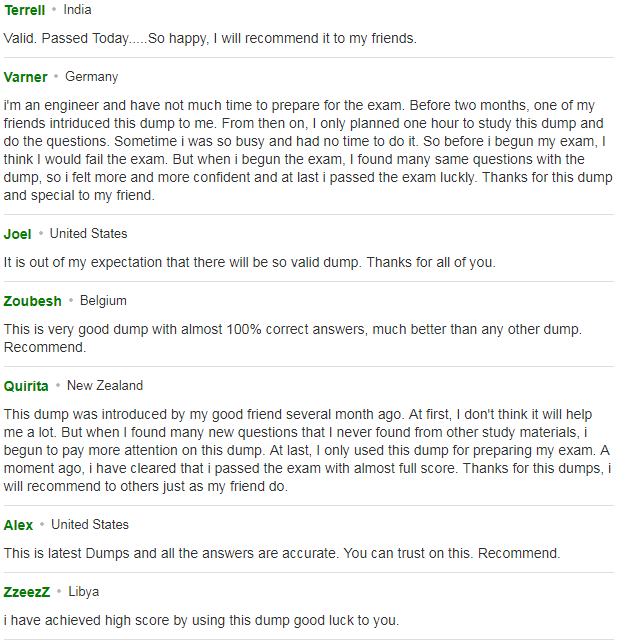Select the Alex reviewer name
Viewport: 619px width, 643px height.
pos(18,525)
